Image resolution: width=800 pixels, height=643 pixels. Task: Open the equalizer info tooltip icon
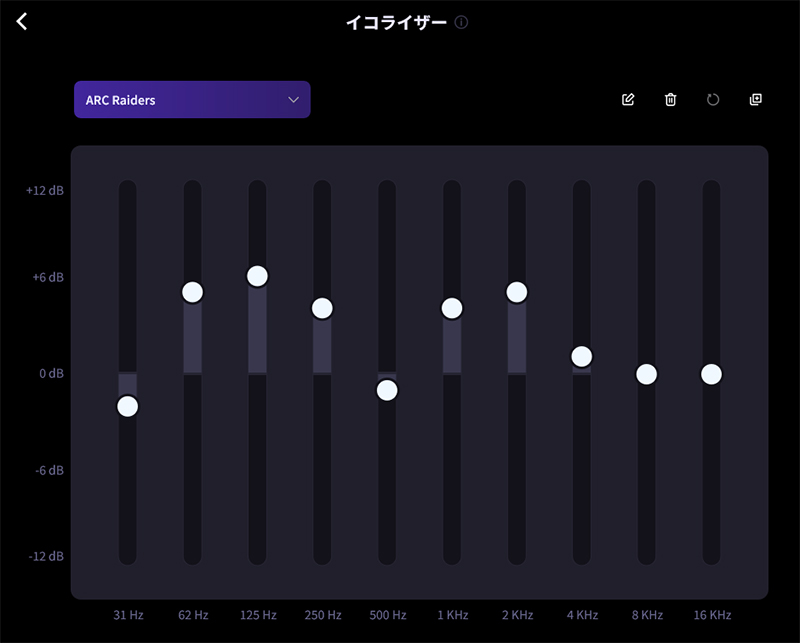(x=461, y=22)
